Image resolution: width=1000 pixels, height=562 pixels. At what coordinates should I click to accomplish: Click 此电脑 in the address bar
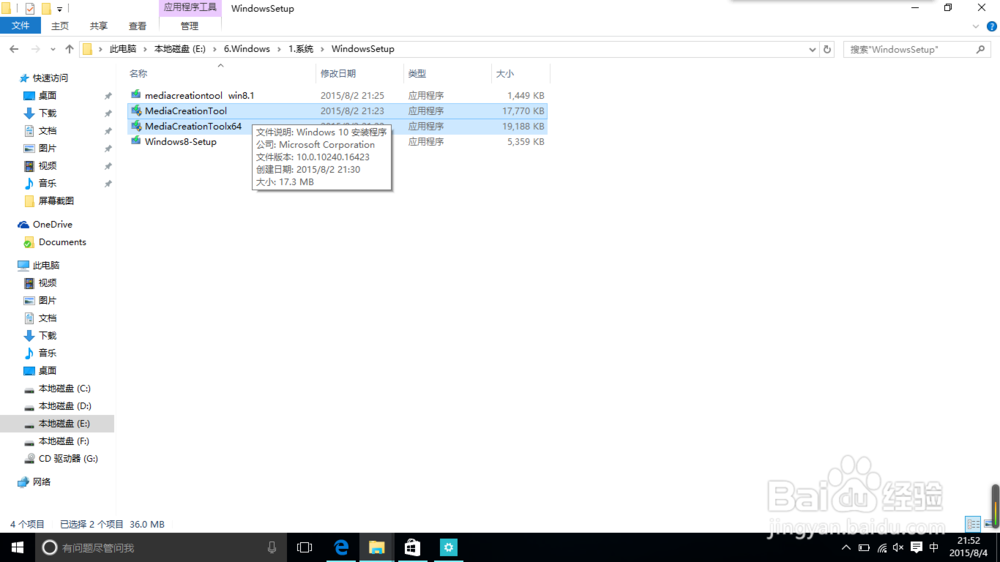tap(122, 49)
